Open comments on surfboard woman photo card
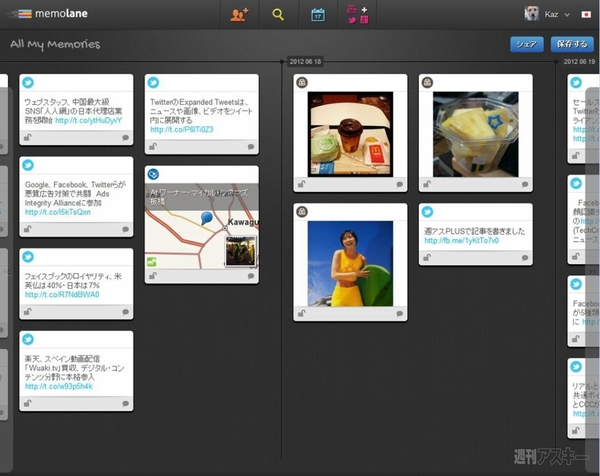600x476 pixels. [x=399, y=314]
